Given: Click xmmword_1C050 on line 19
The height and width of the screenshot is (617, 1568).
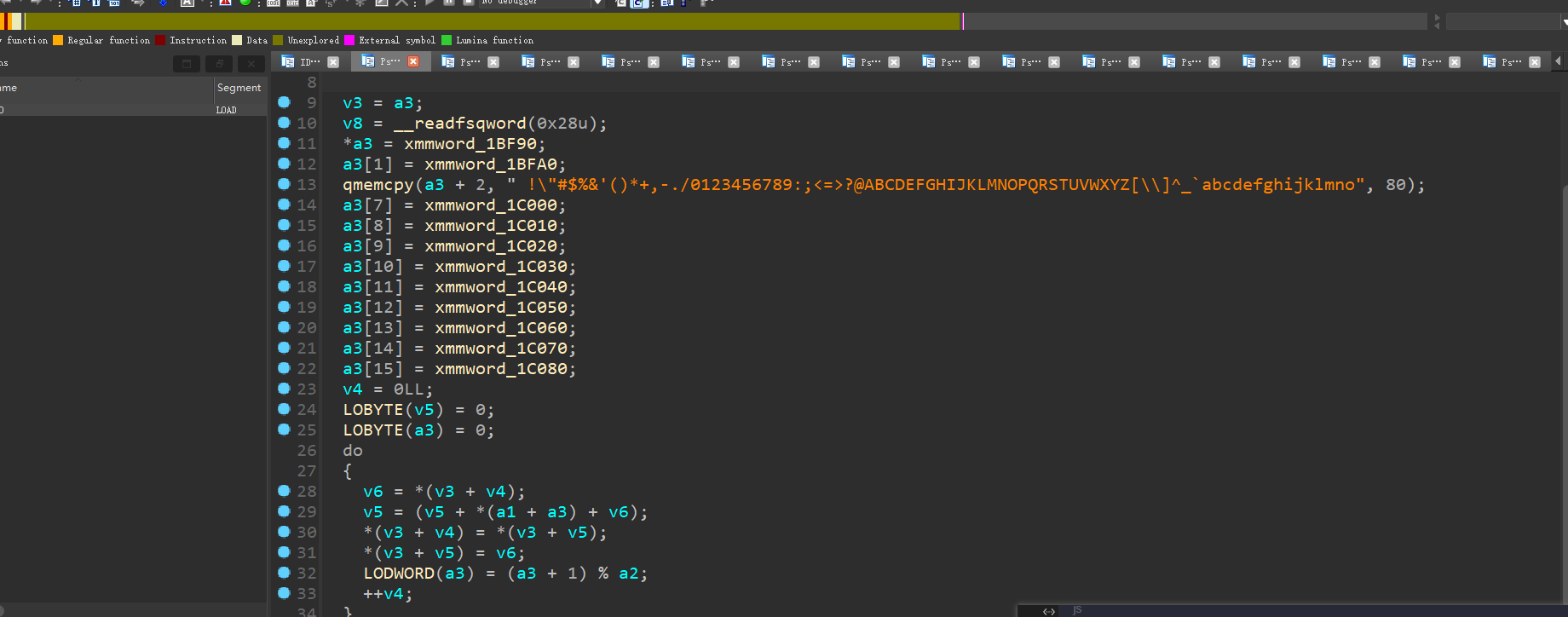Looking at the screenshot, I should point(501,308).
